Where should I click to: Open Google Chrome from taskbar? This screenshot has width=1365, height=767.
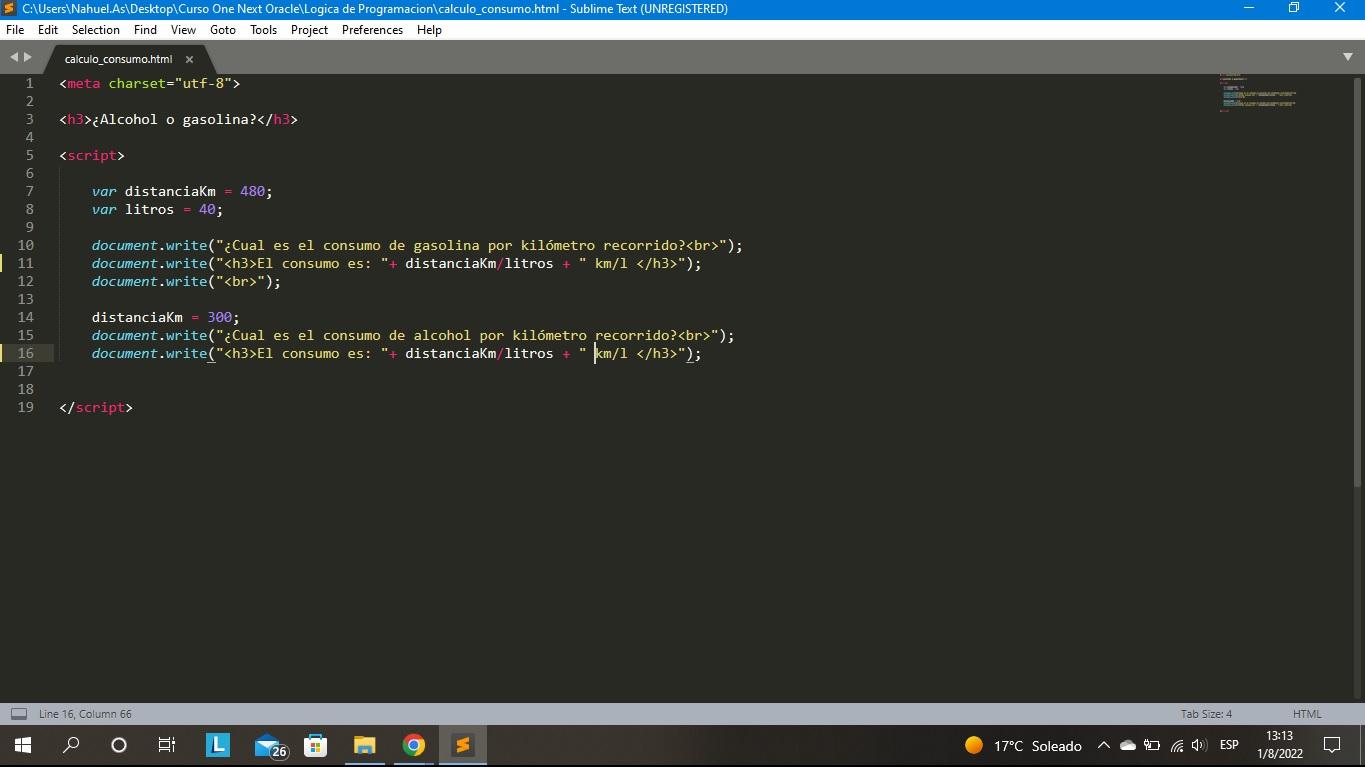[413, 745]
